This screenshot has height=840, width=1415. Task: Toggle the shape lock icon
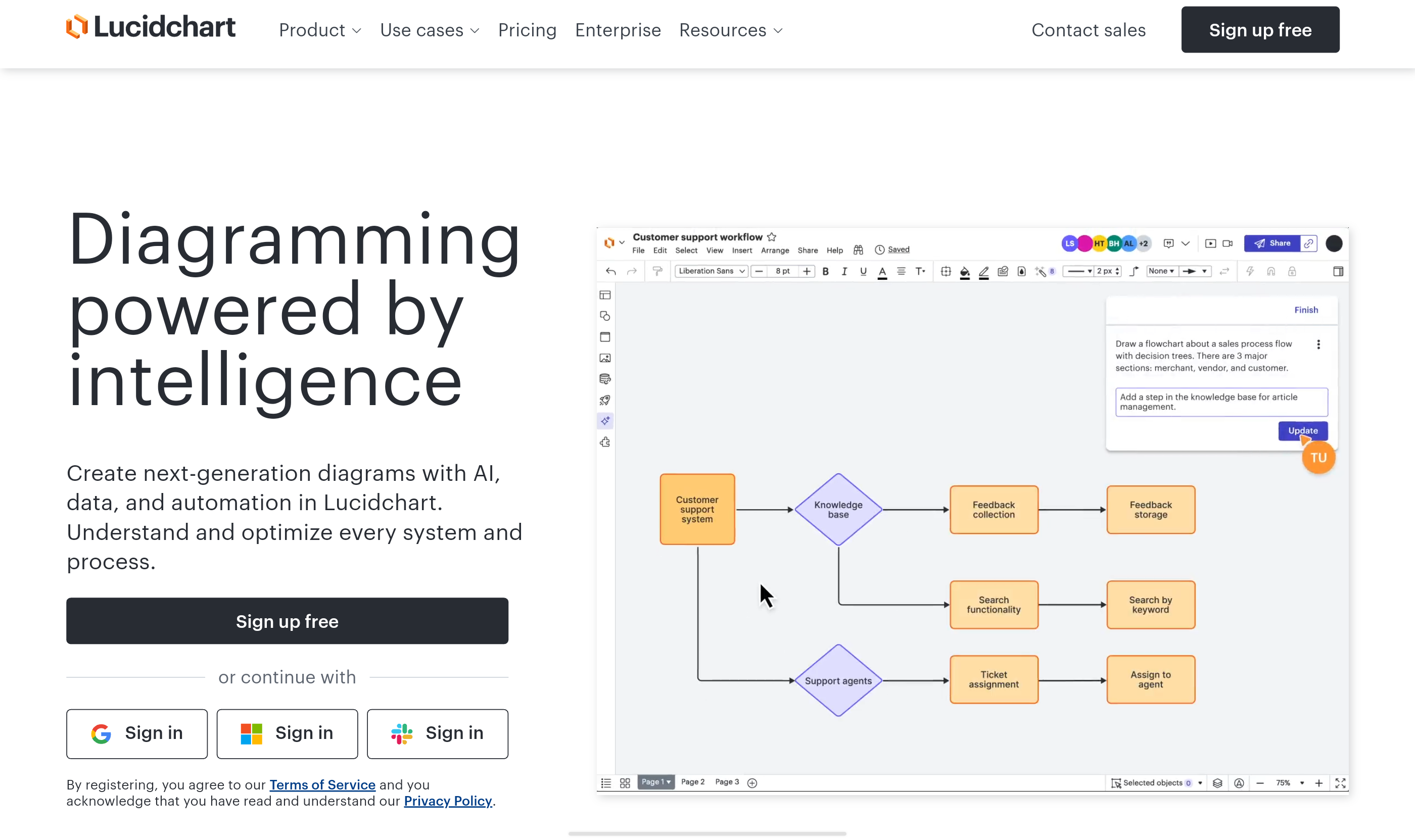1292,272
